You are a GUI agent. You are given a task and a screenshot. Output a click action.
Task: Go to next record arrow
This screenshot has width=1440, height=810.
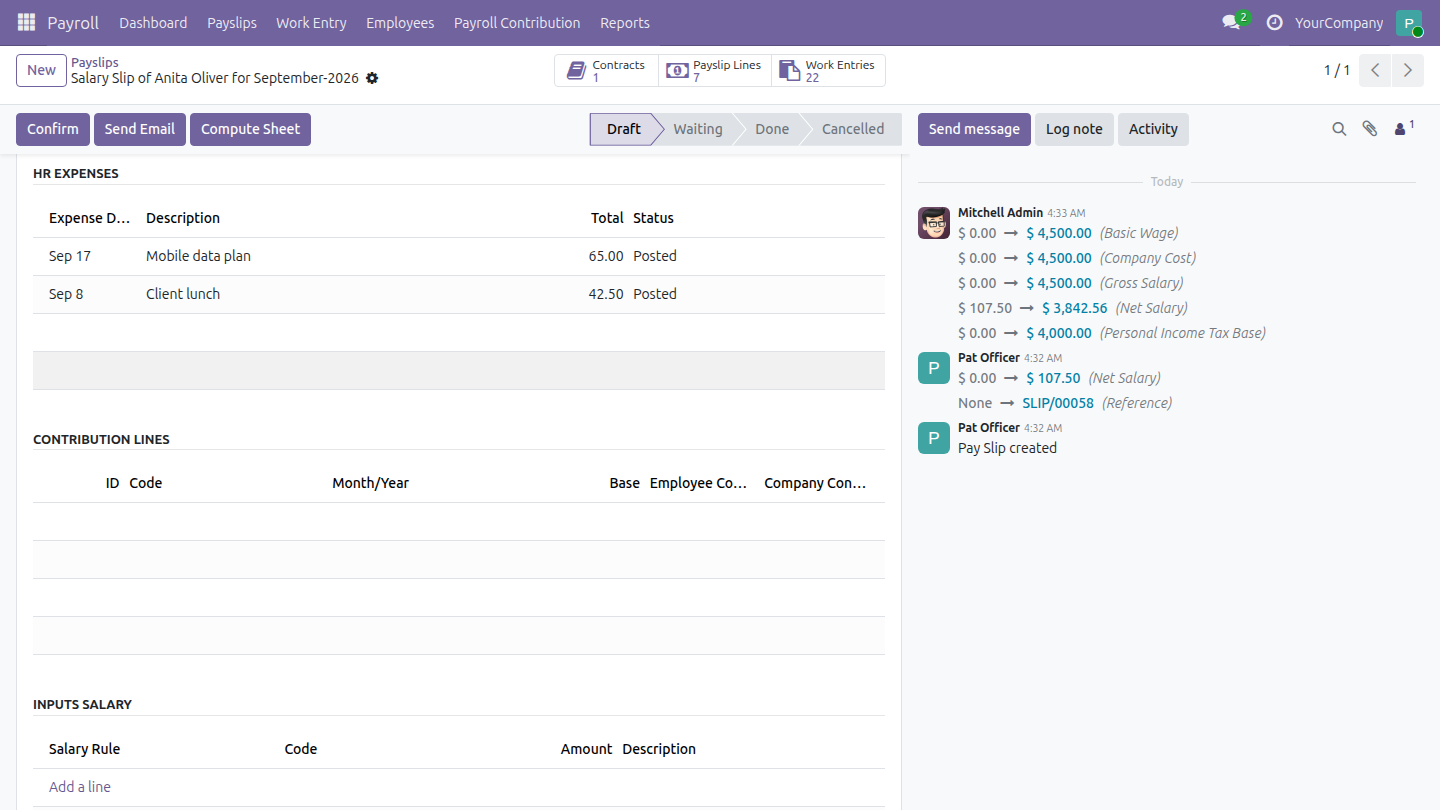click(1408, 70)
